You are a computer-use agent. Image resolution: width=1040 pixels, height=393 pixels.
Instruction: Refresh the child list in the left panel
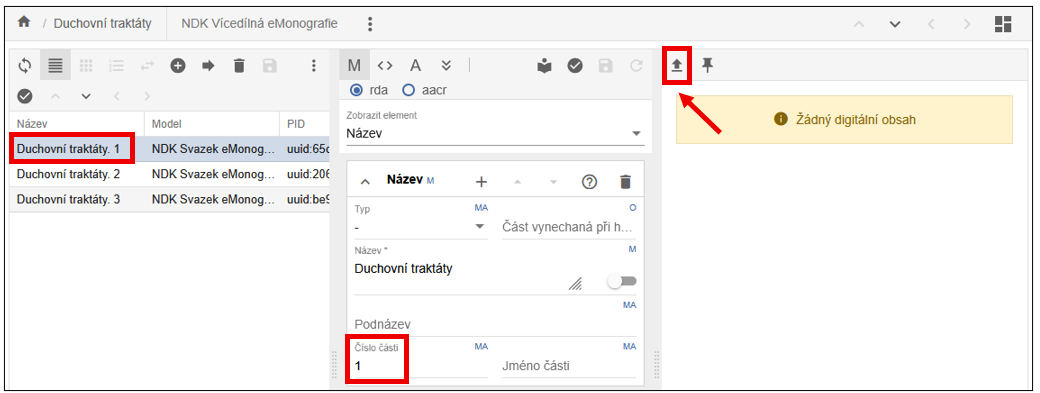pyautogui.click(x=25, y=66)
